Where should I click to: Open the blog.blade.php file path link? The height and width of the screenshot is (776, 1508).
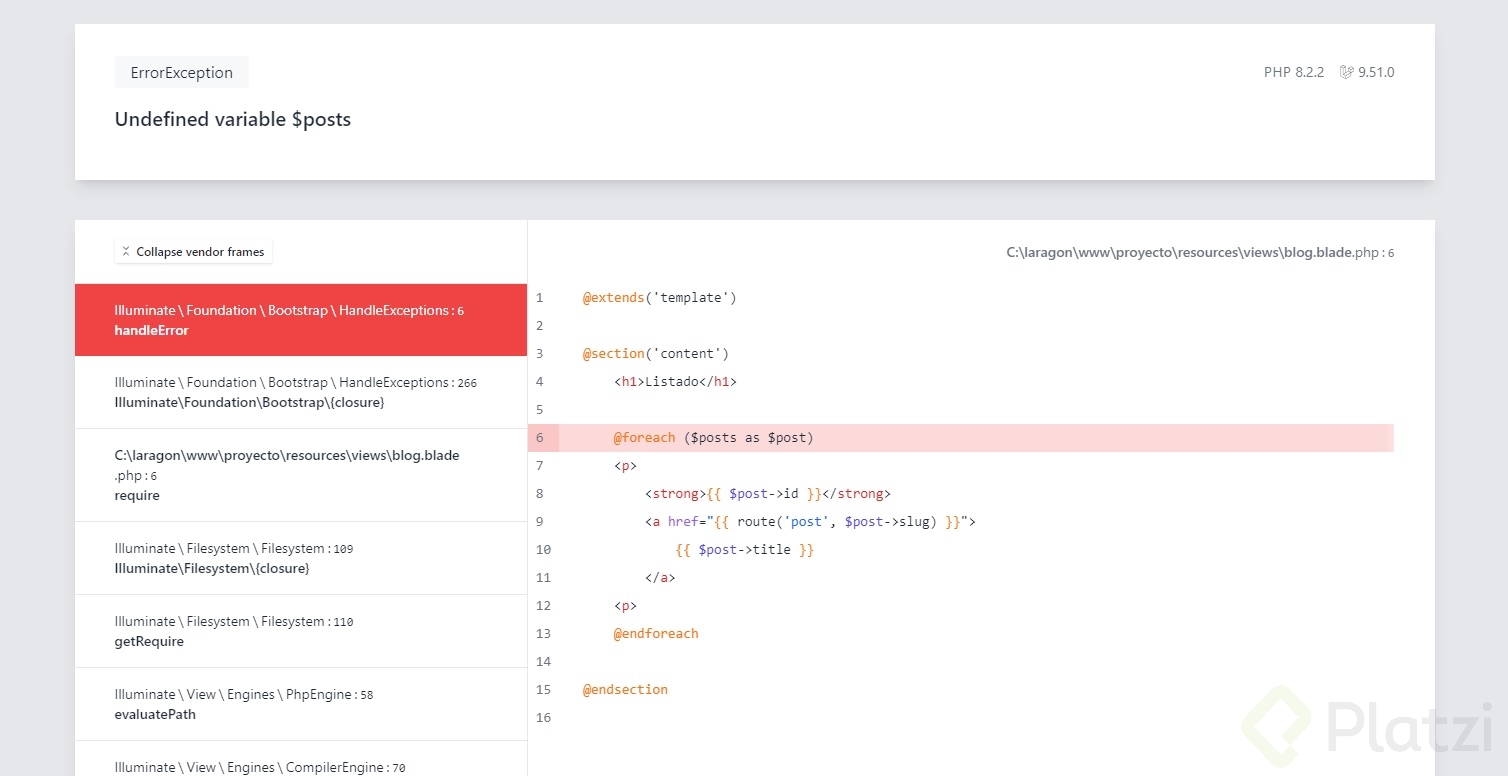coord(1199,253)
